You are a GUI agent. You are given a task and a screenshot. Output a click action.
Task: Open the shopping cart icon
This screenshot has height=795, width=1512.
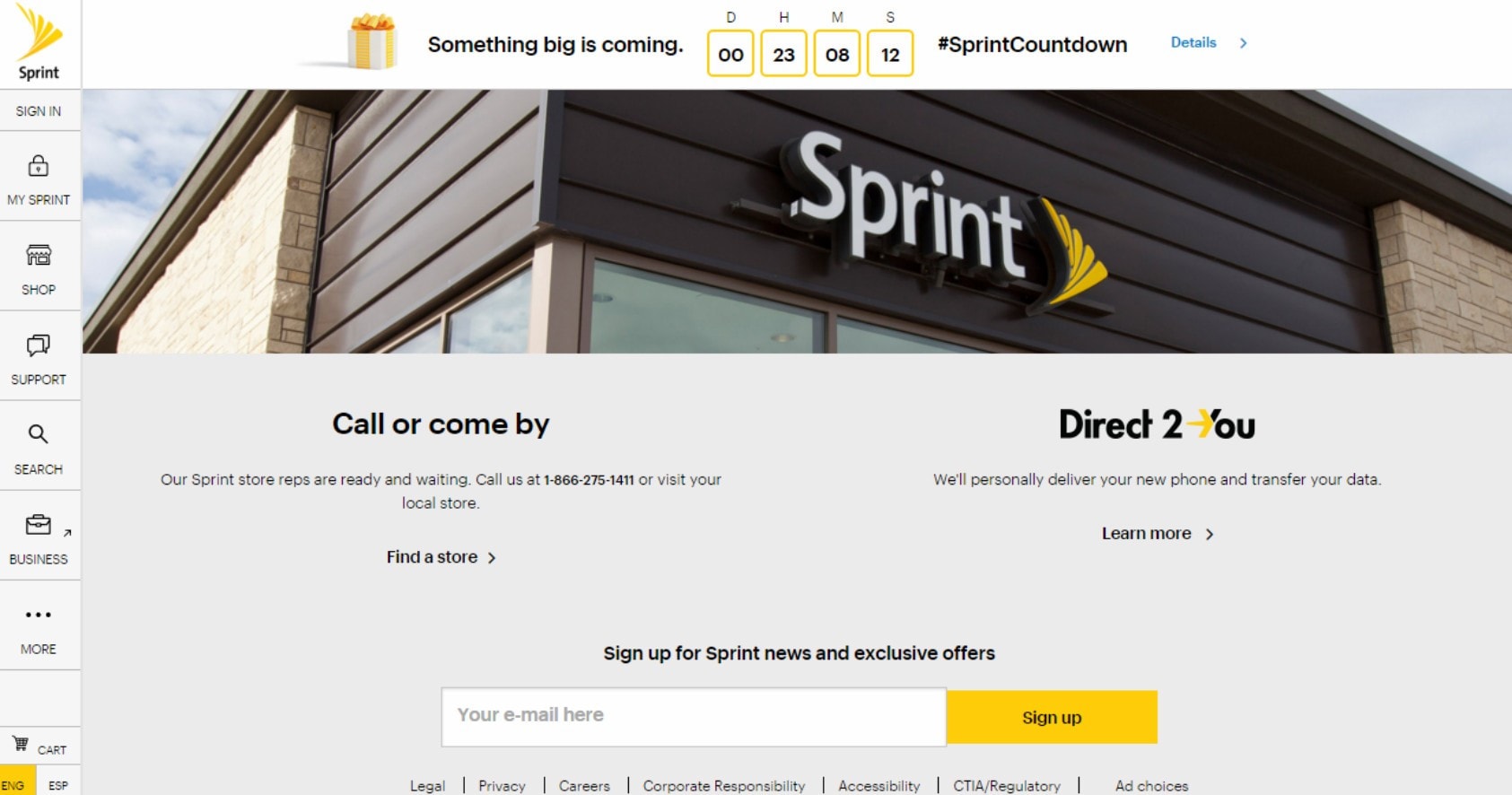tap(21, 744)
